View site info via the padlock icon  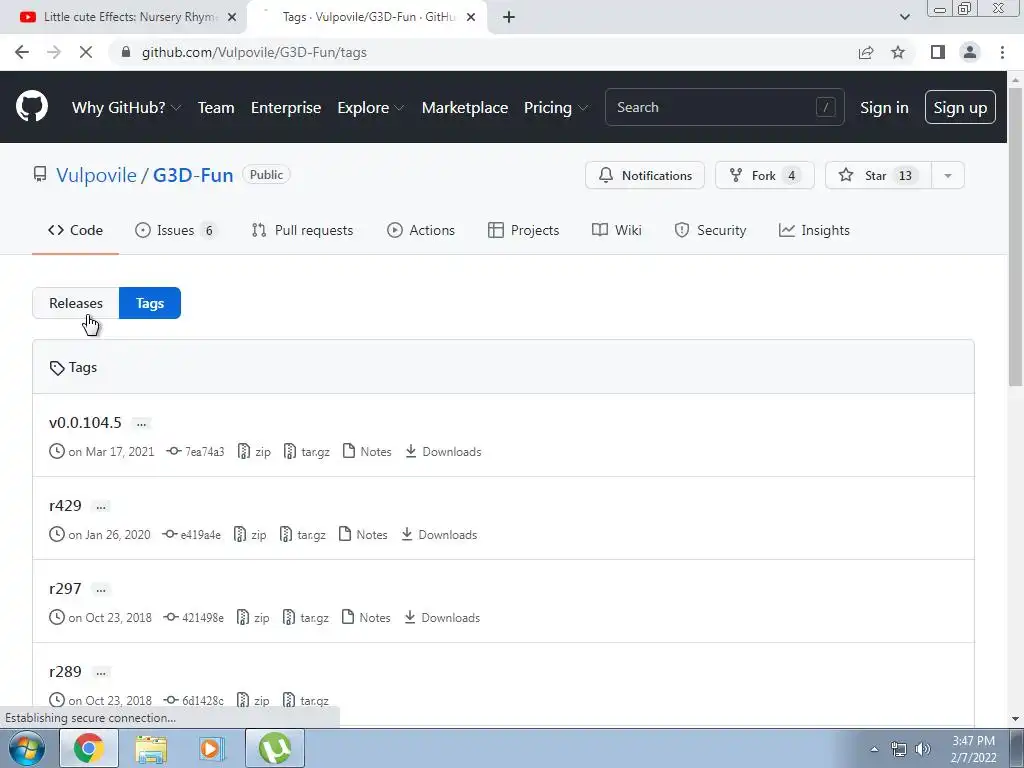point(126,52)
